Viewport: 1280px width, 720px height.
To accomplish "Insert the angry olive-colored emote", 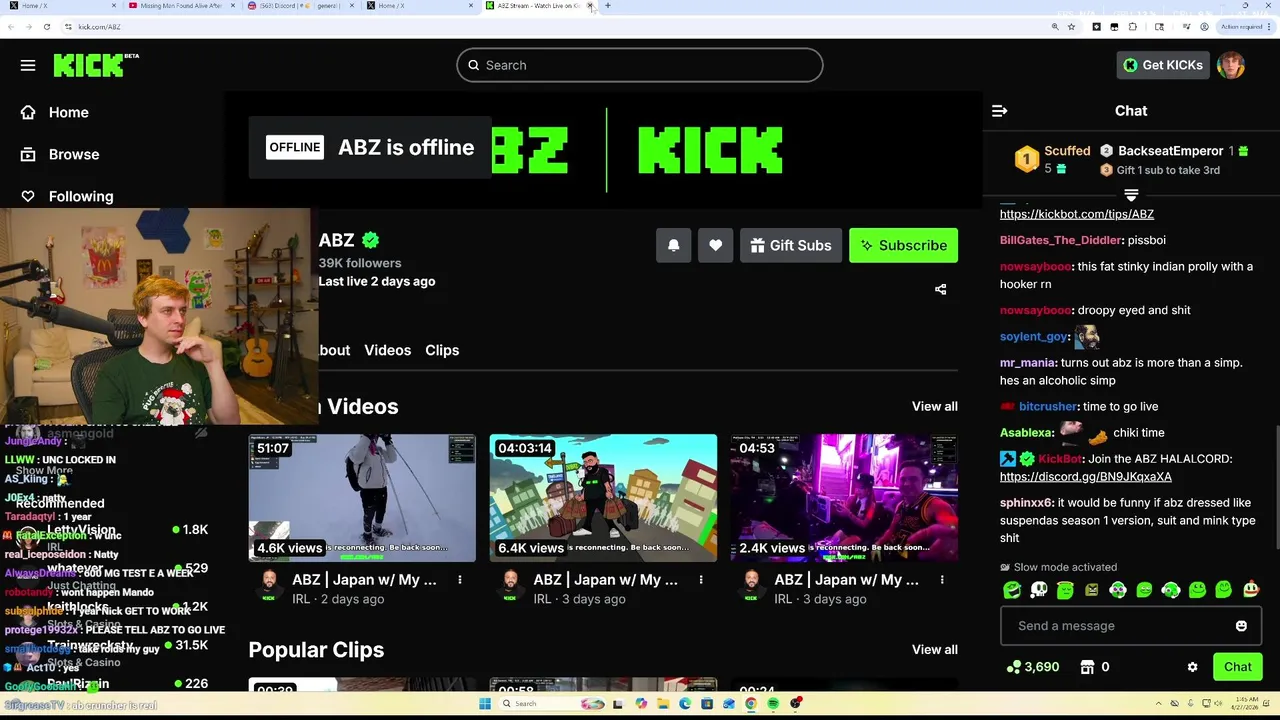I will 1092,590.
